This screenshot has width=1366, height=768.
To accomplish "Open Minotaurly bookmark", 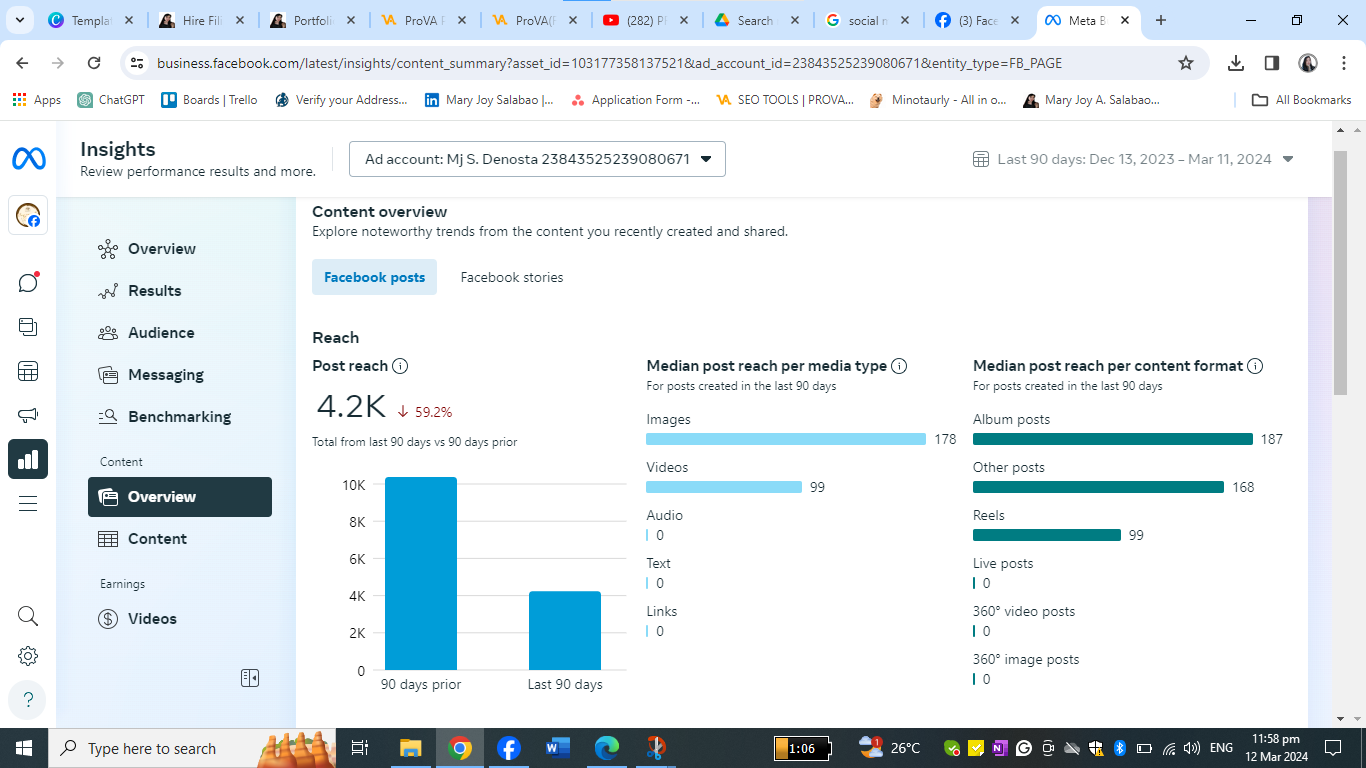I will (939, 100).
